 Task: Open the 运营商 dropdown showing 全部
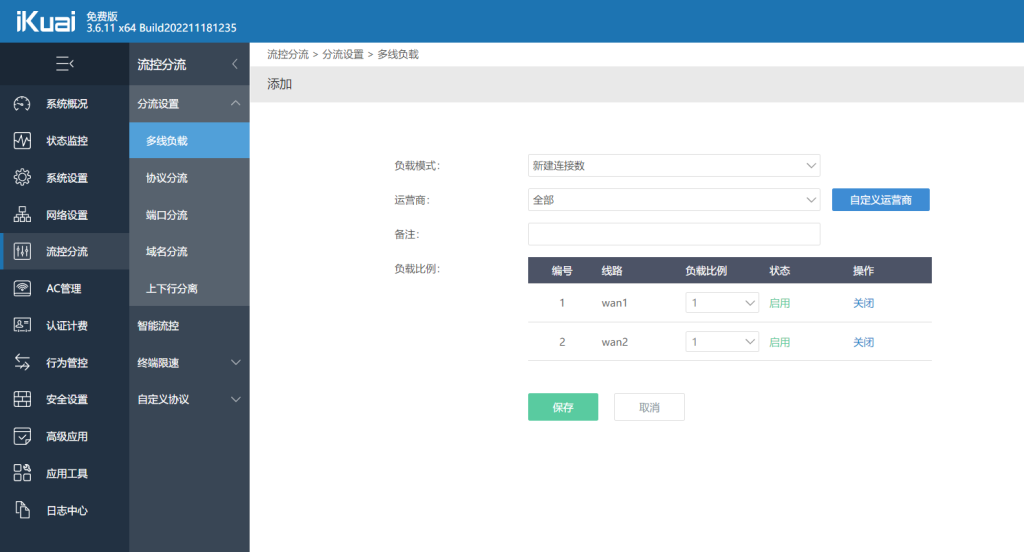(674, 200)
